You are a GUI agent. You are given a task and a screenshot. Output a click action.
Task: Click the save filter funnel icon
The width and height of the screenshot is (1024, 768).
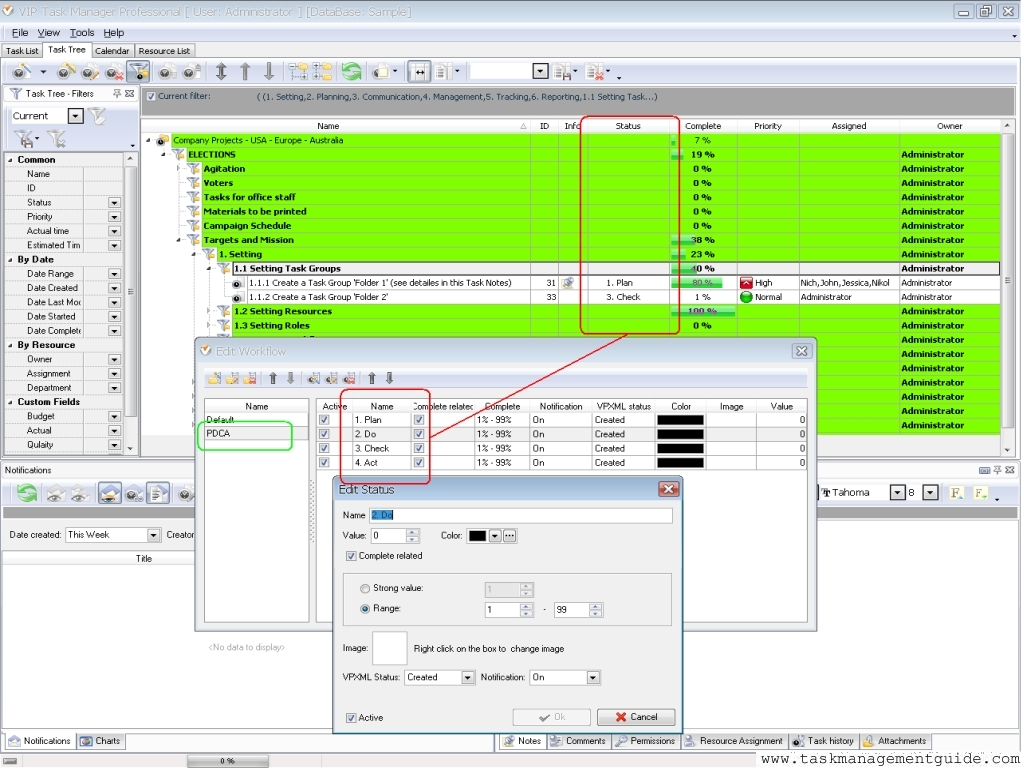coord(24,138)
